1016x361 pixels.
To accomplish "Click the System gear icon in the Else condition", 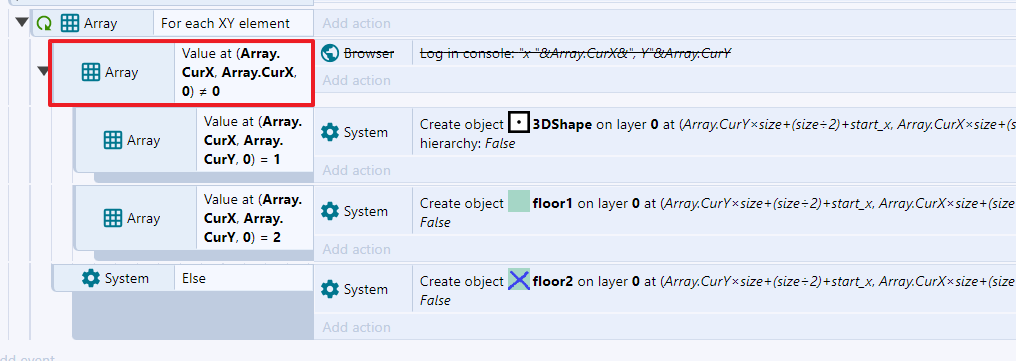I will tap(91, 279).
